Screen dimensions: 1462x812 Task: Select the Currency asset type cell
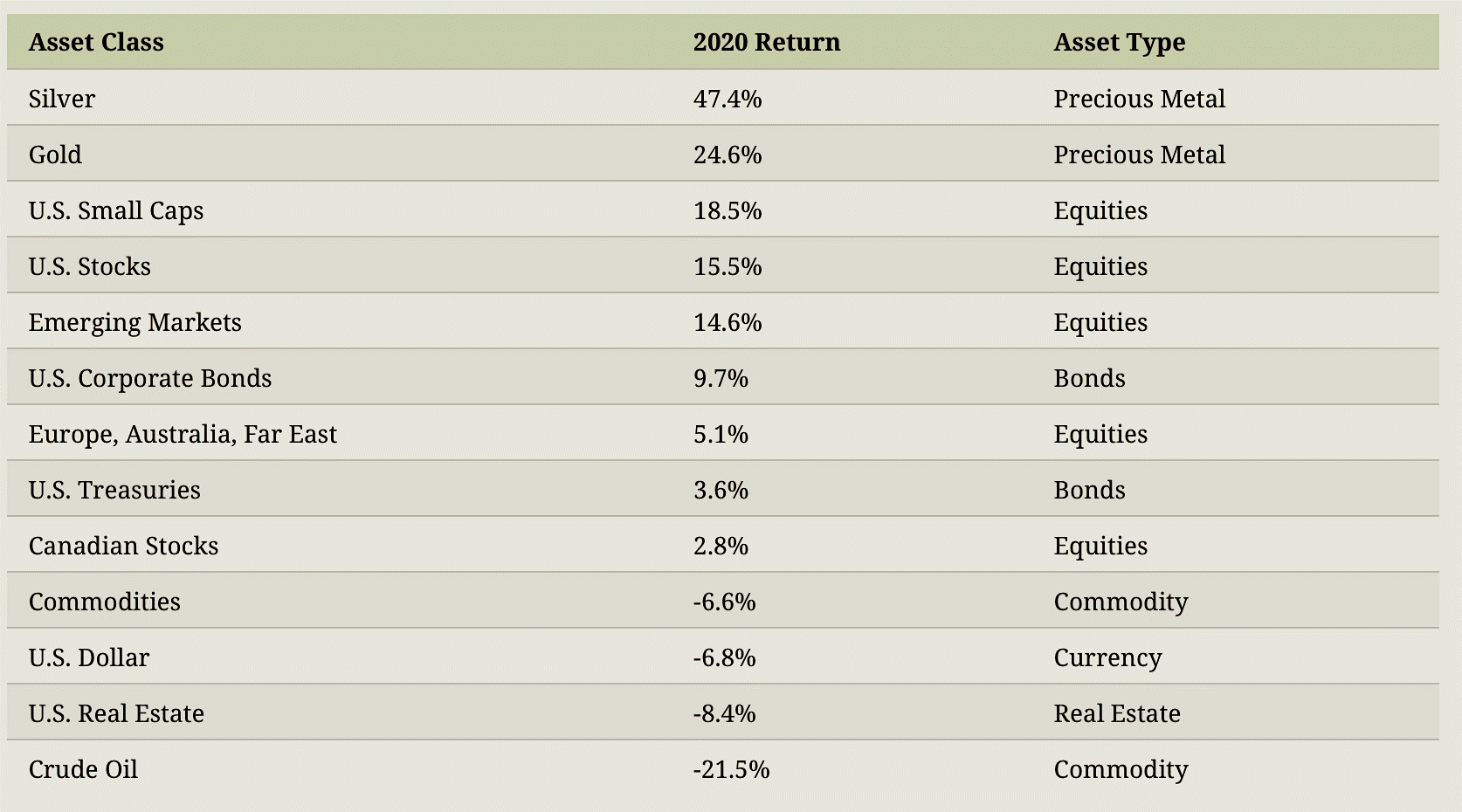point(1107,657)
